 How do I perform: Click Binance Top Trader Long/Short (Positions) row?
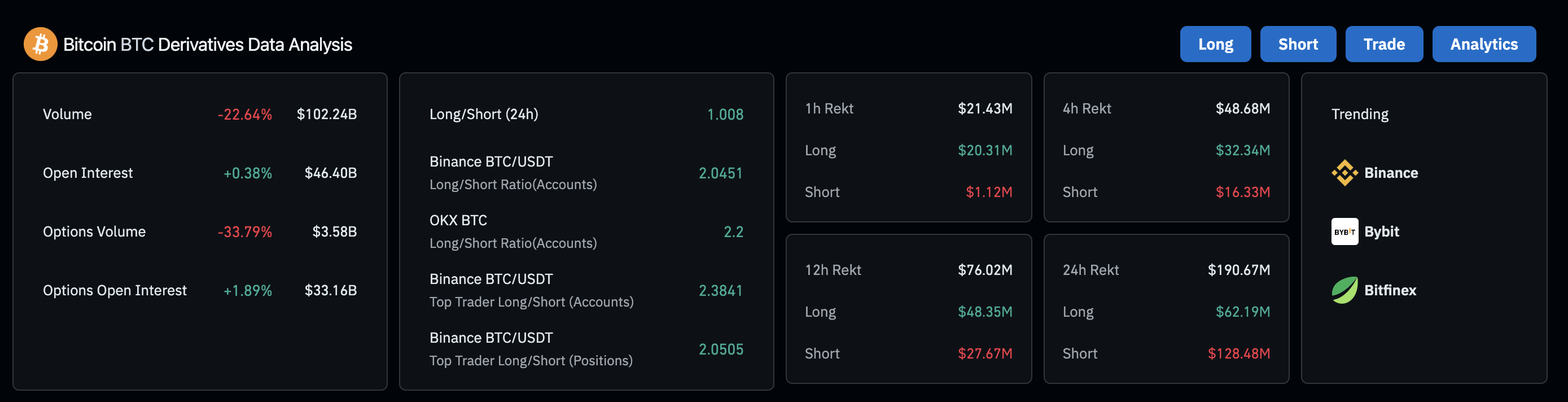pos(531,349)
